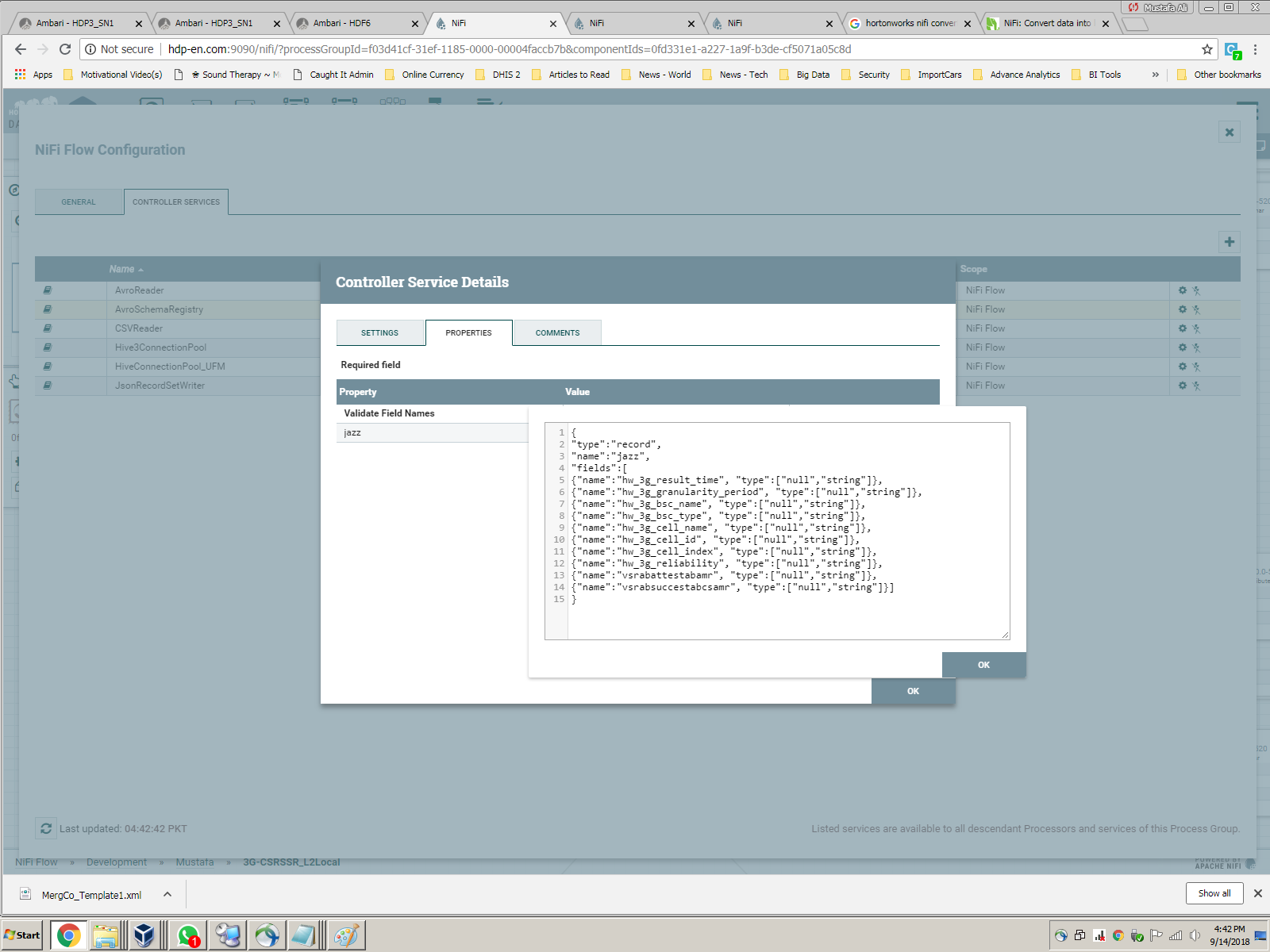Switch to the COMMENTS tab
This screenshot has width=1270, height=952.
click(557, 332)
